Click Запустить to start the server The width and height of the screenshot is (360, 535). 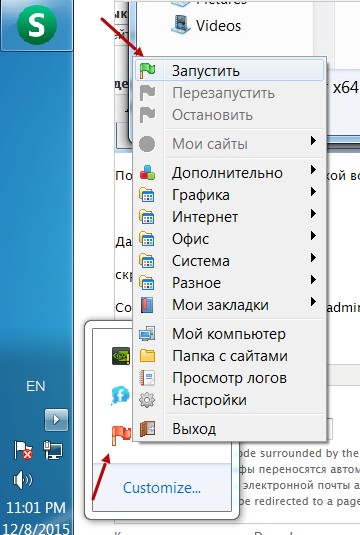pyautogui.click(x=229, y=71)
